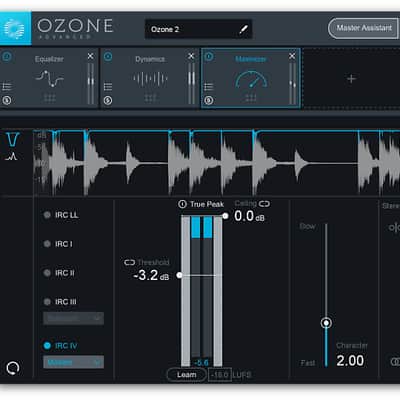Image resolution: width=400 pixels, height=400 pixels.
Task: Grab the Dynamics module drag handle
Action: coord(150,98)
